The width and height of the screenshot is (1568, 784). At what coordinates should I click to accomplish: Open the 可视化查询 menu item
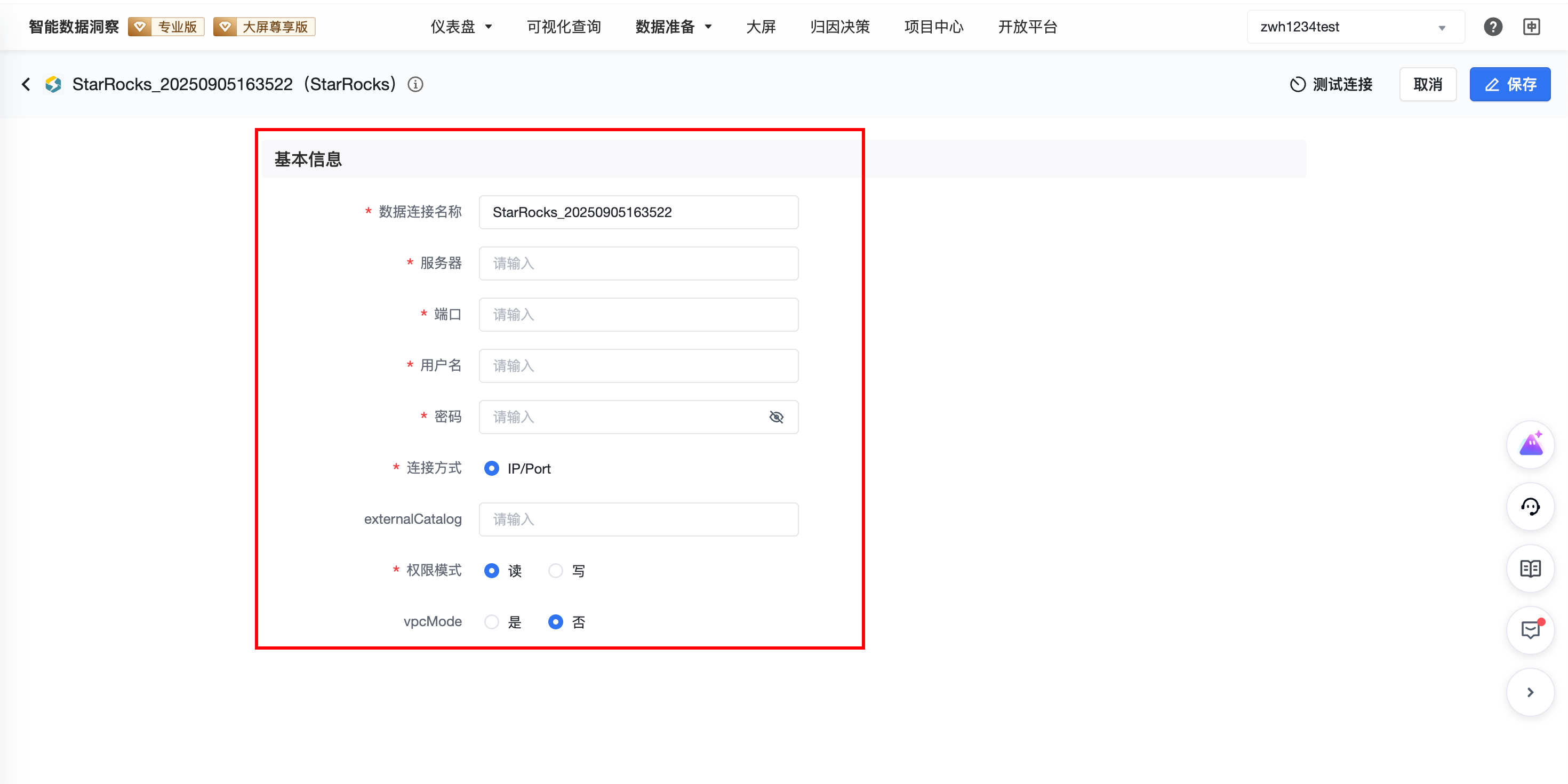coord(564,27)
